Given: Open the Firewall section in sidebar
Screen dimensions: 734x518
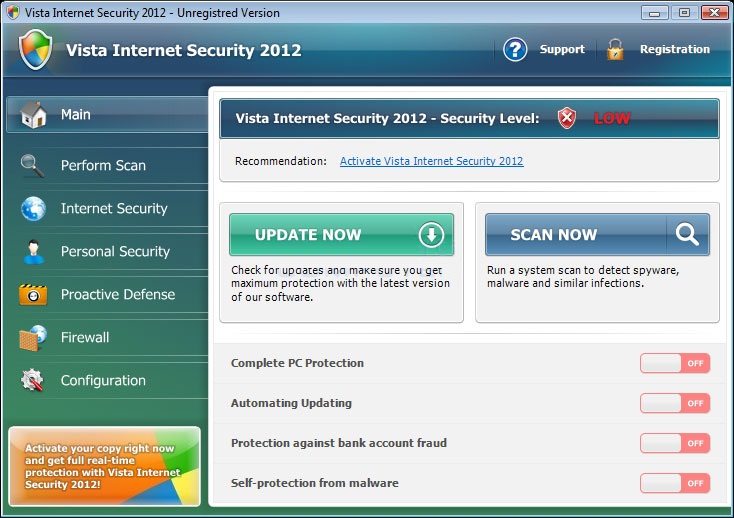Looking at the screenshot, I should tap(84, 337).
